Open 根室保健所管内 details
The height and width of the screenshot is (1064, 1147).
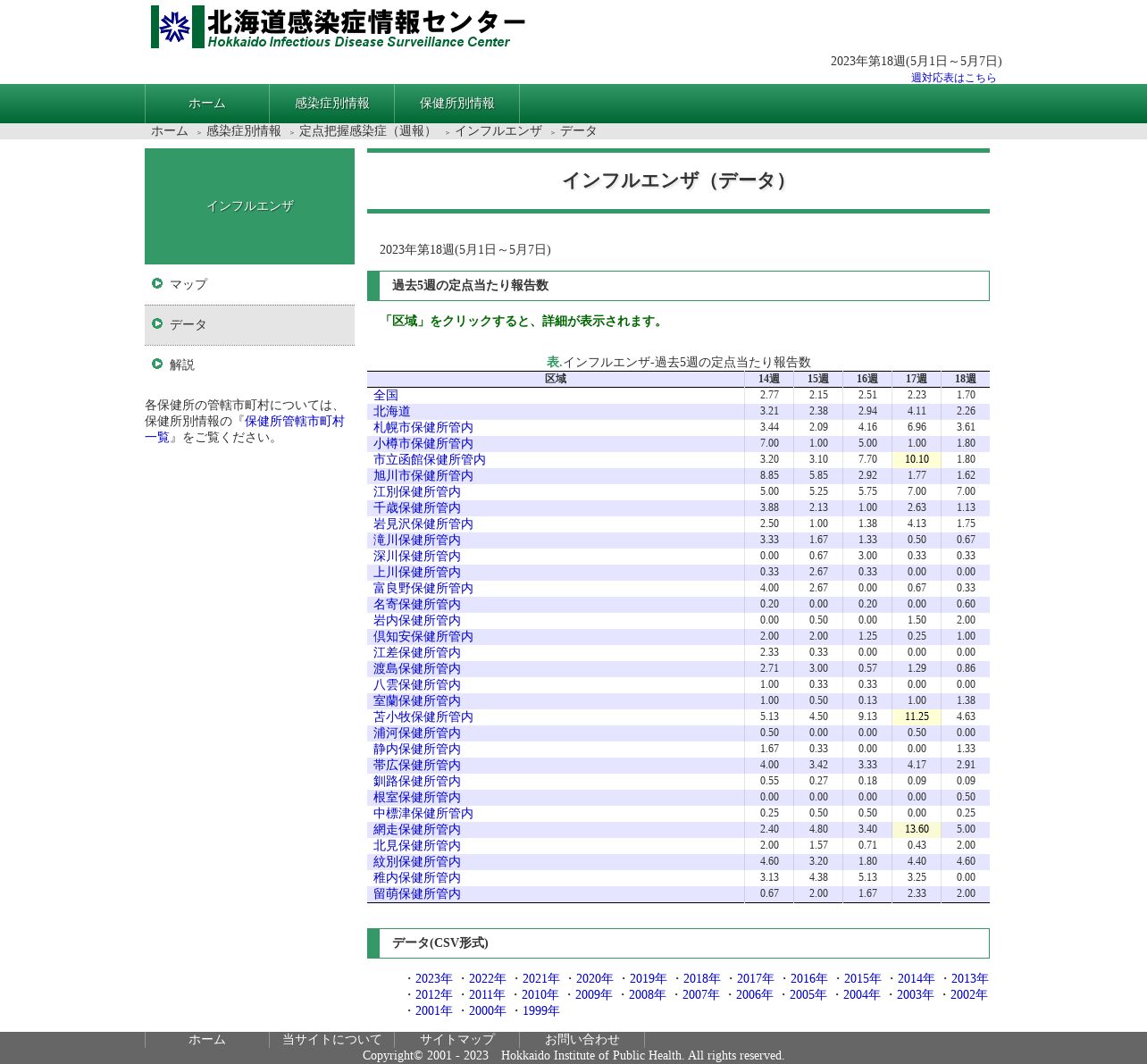click(x=417, y=797)
